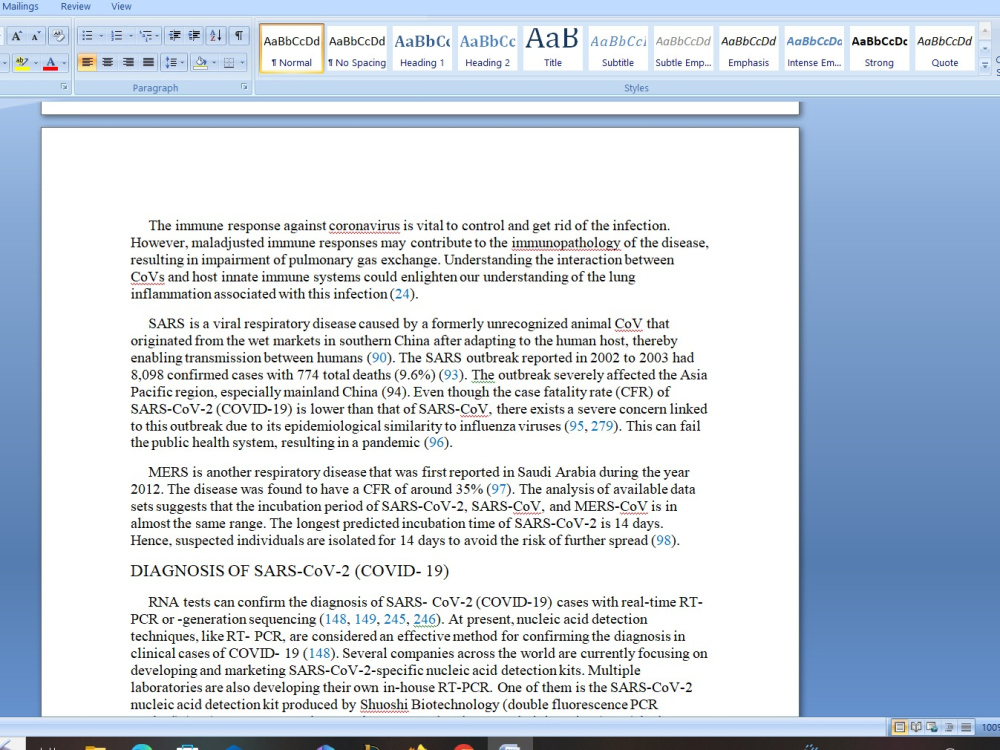Click the Line Spacing icon
This screenshot has height=750, width=1000.
point(171,62)
